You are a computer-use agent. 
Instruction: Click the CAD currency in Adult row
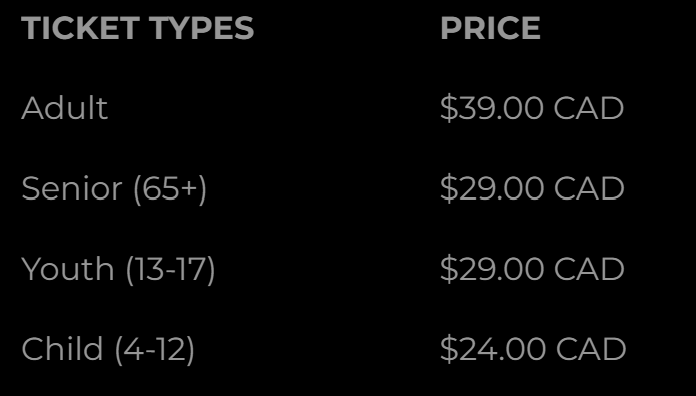click(589, 108)
